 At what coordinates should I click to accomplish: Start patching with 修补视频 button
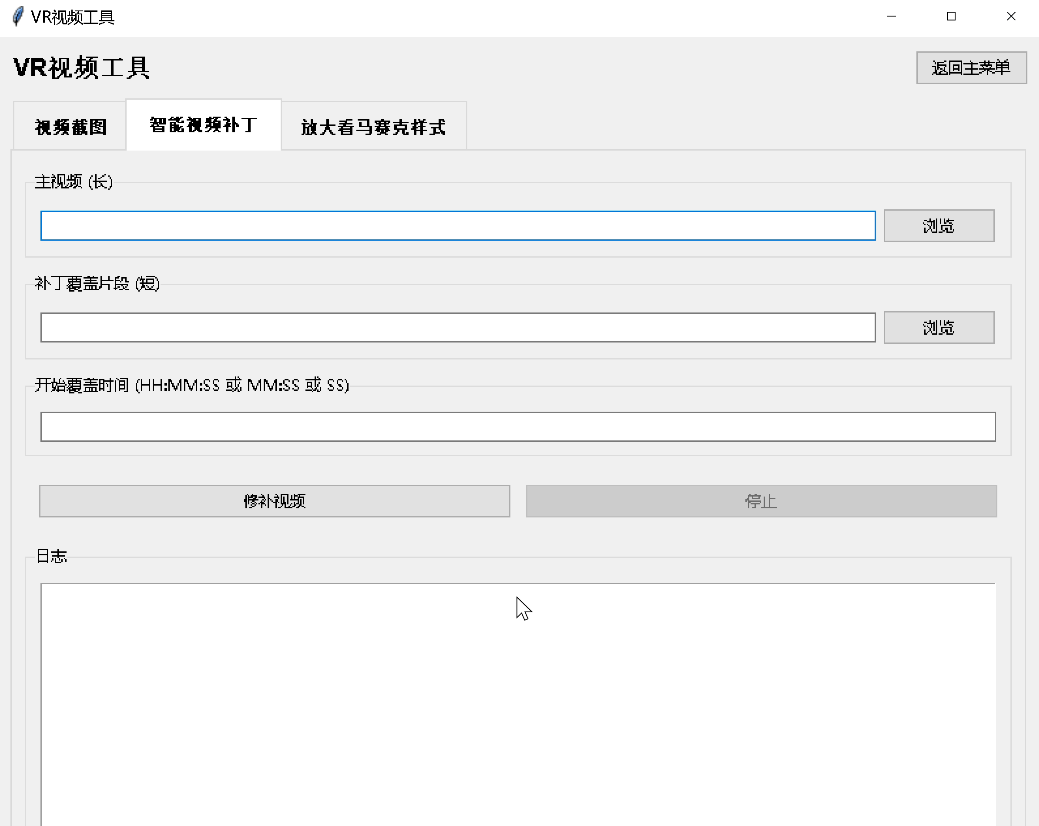point(274,501)
